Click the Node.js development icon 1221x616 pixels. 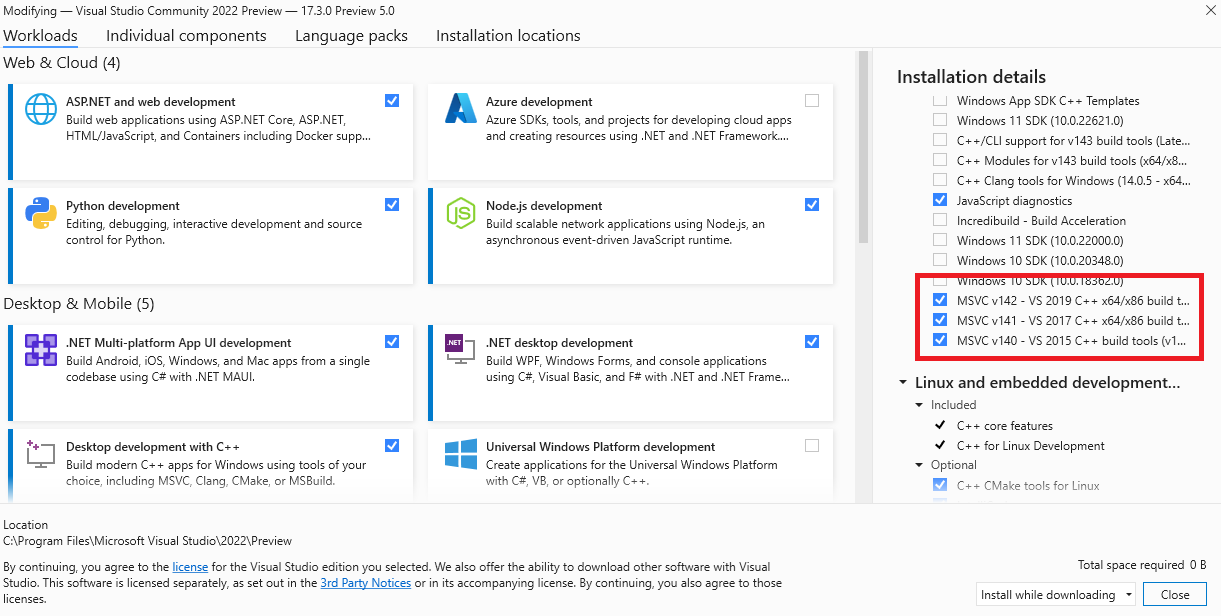click(461, 212)
